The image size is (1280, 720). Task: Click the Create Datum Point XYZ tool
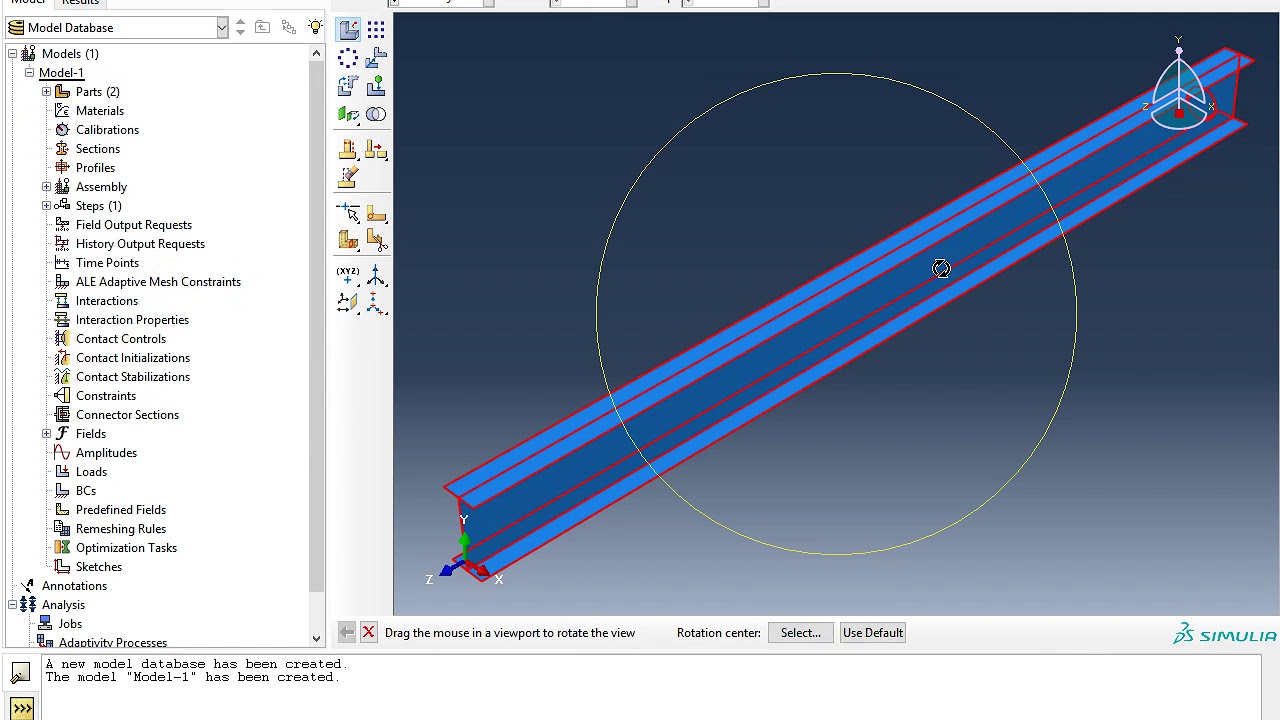pos(348,275)
